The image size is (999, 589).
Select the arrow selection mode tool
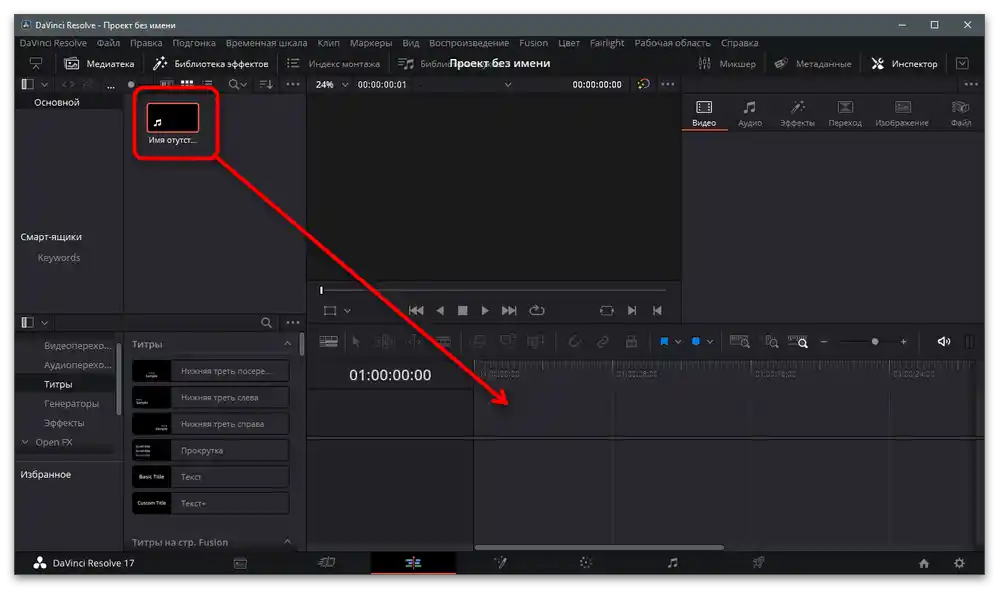[x=356, y=342]
